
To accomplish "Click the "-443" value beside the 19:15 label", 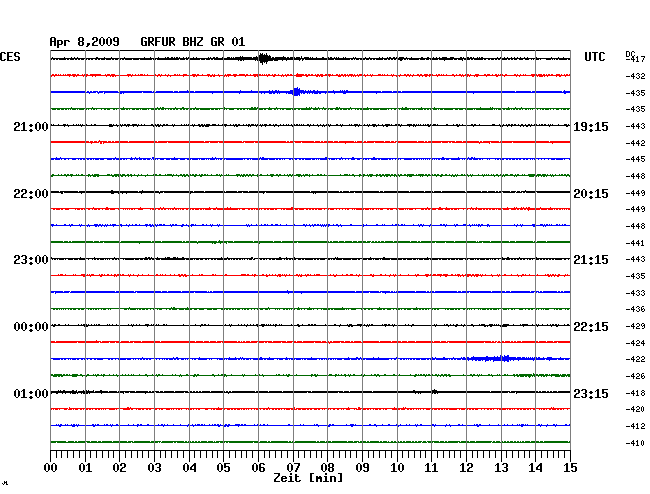I will [x=635, y=126].
